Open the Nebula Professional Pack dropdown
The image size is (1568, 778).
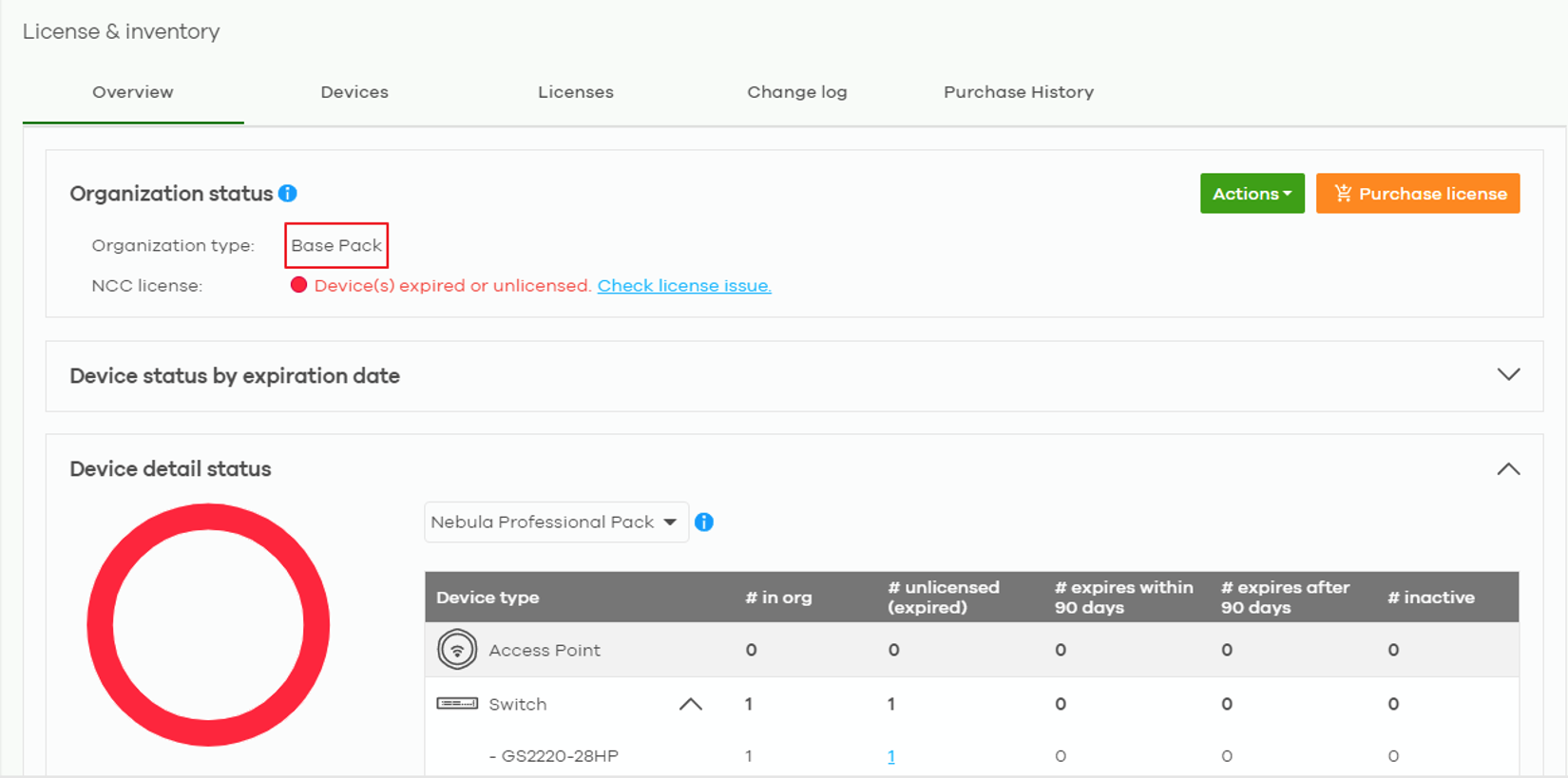click(x=556, y=522)
